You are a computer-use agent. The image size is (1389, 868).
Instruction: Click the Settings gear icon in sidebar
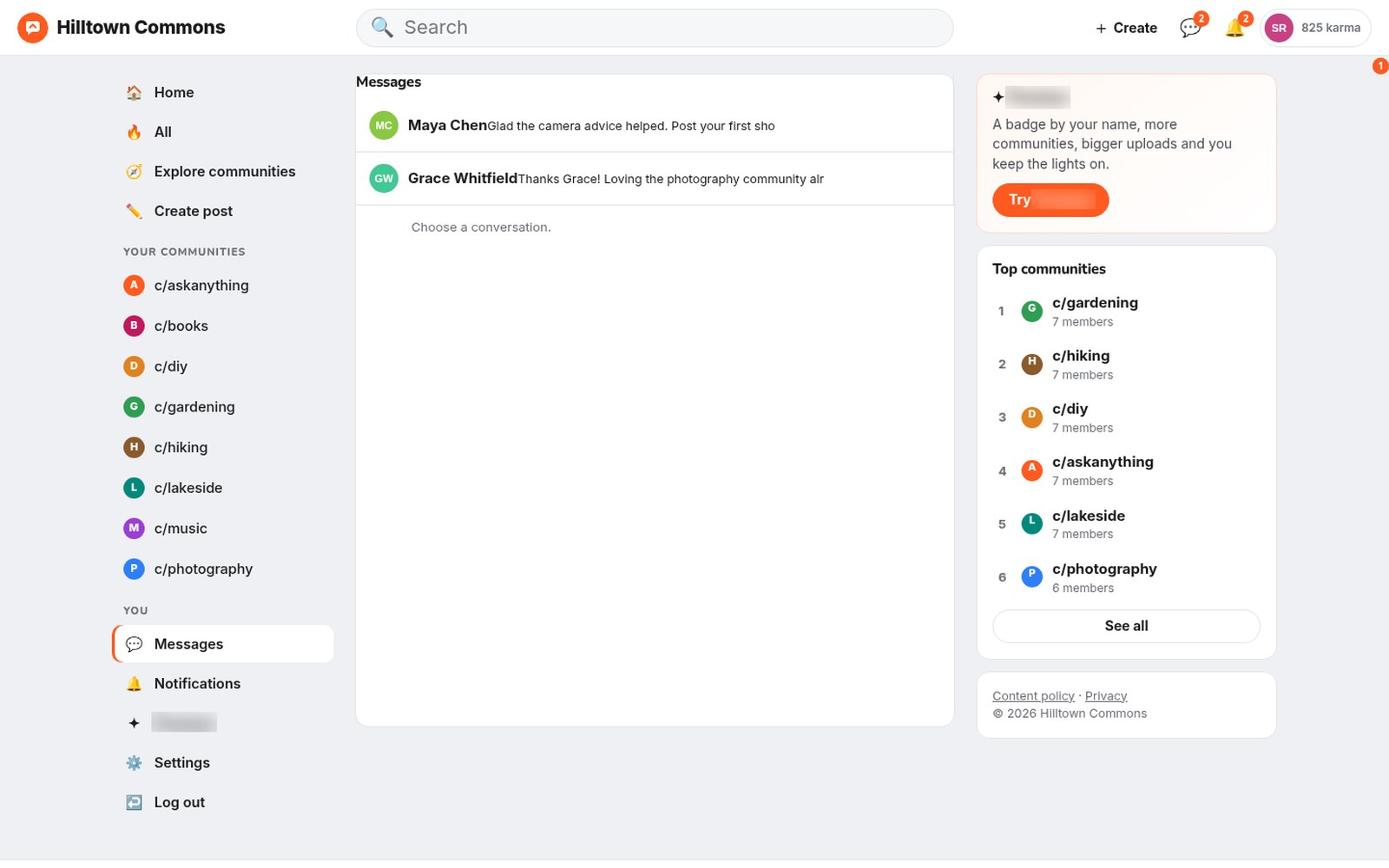point(134,762)
